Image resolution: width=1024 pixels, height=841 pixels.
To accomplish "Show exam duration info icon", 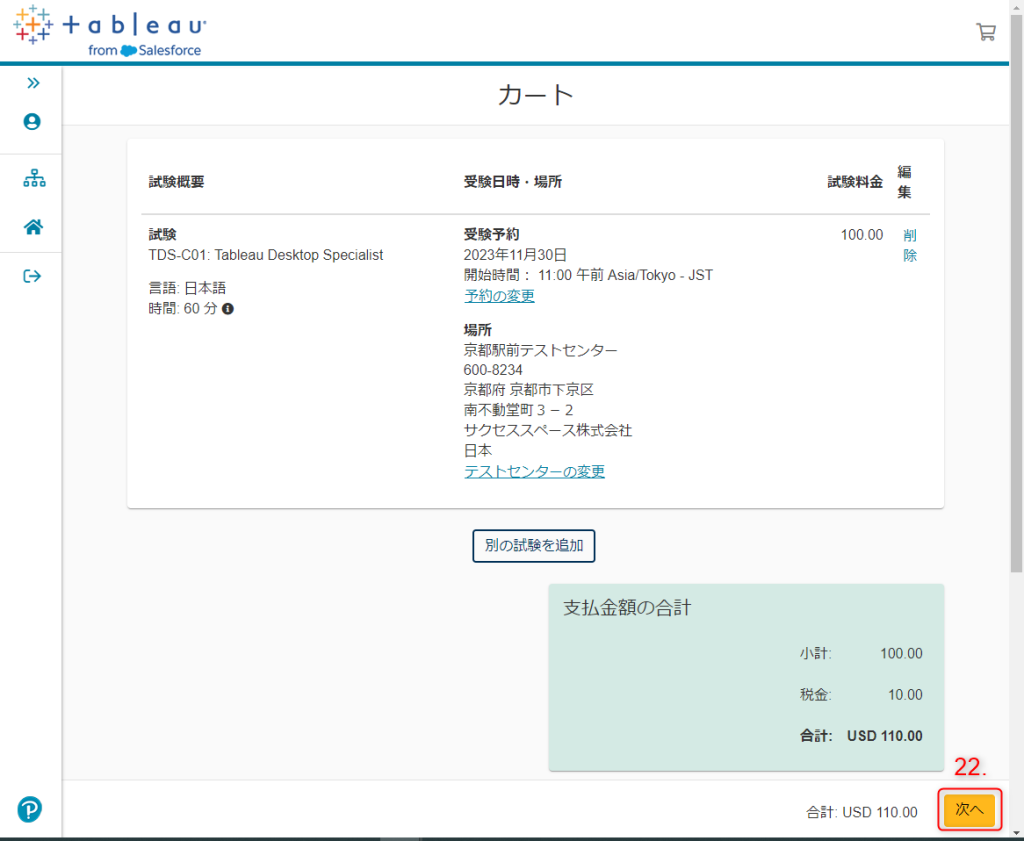I will click(228, 309).
